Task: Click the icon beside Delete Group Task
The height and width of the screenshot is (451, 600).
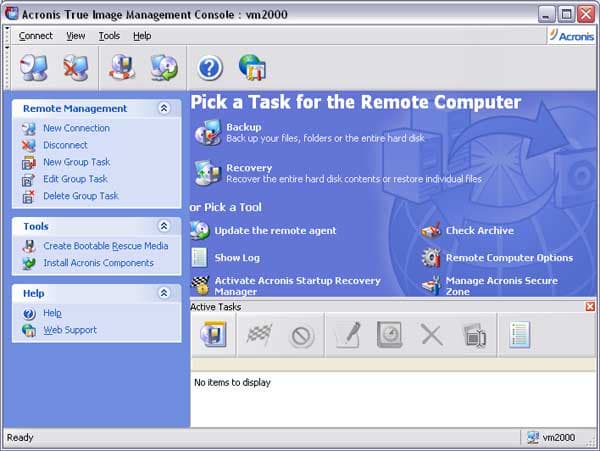Action: (29, 196)
